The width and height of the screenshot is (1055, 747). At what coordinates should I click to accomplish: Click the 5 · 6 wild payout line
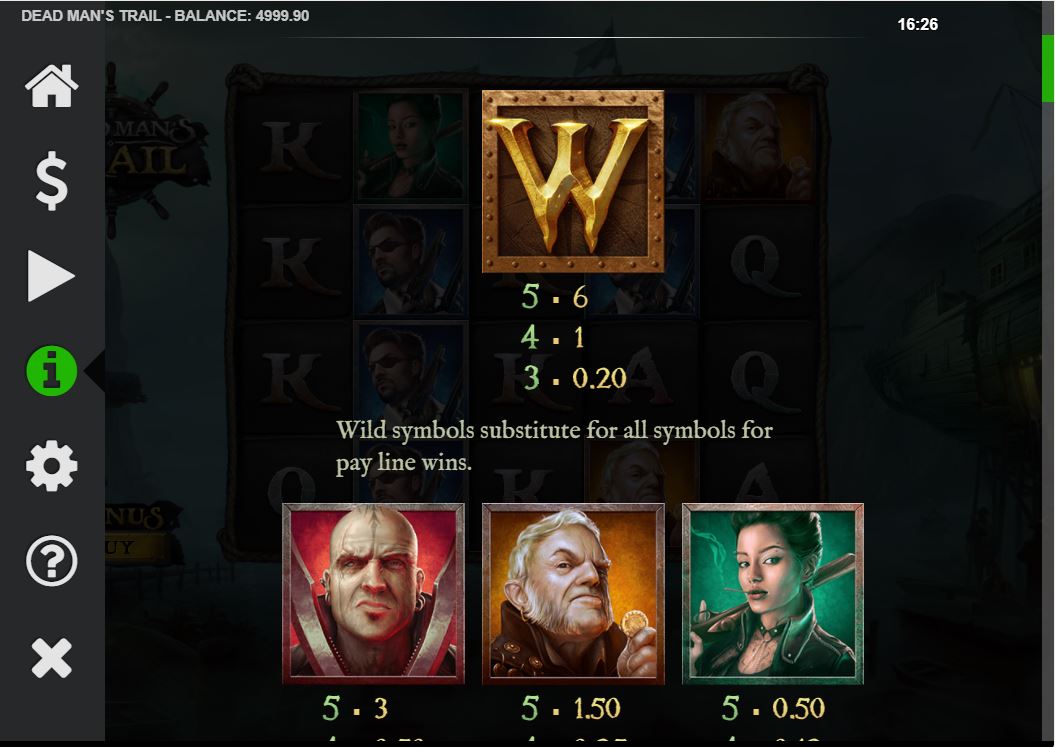pos(555,297)
